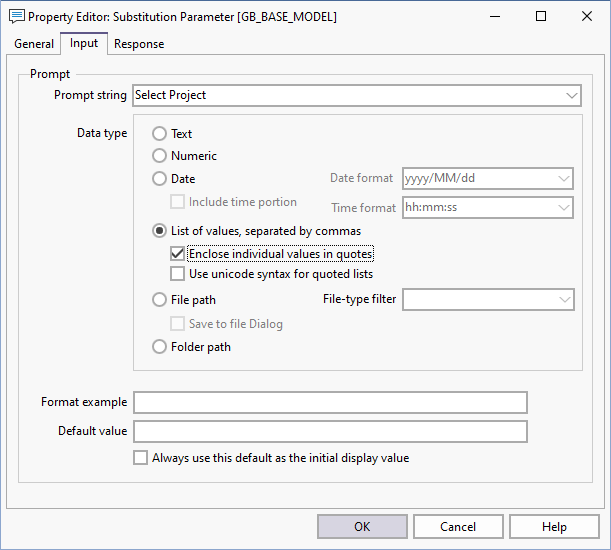The height and width of the screenshot is (550, 611).
Task: Maximize the Property Editor window
Action: (x=541, y=16)
